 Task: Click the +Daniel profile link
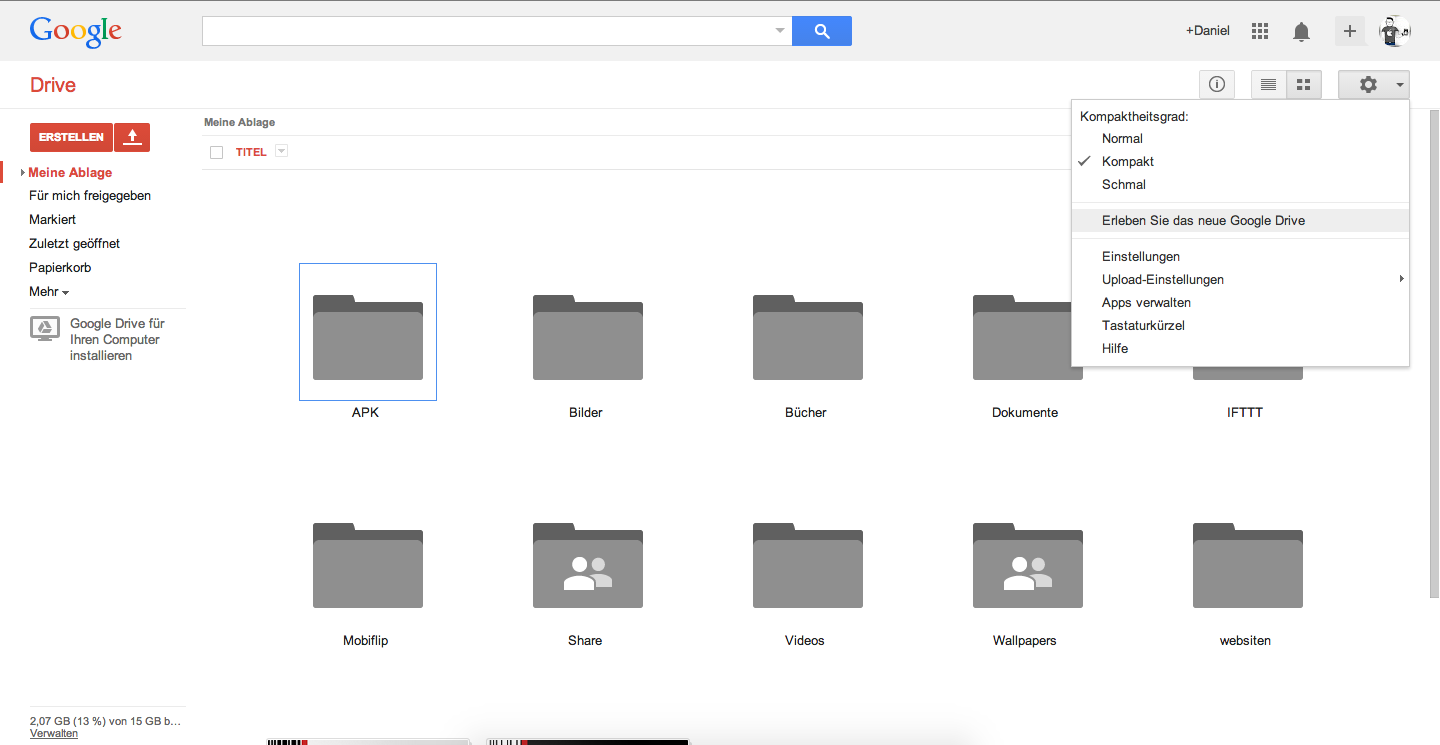coord(1208,31)
